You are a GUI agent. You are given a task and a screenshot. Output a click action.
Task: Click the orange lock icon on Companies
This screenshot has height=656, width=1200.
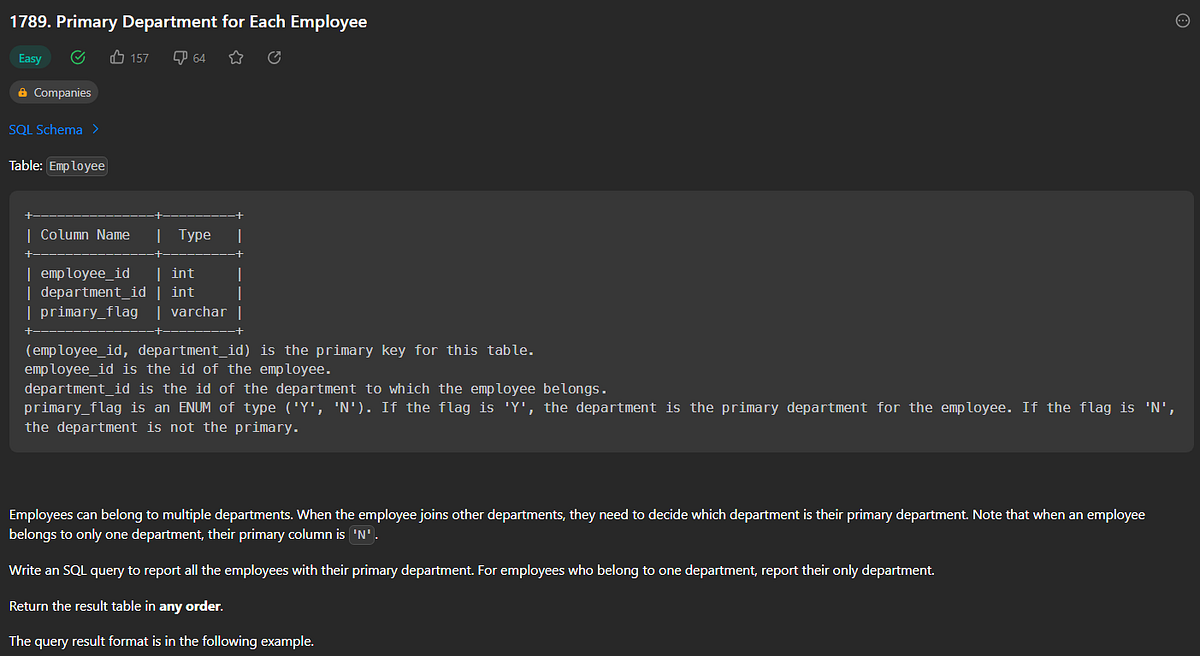(22, 92)
